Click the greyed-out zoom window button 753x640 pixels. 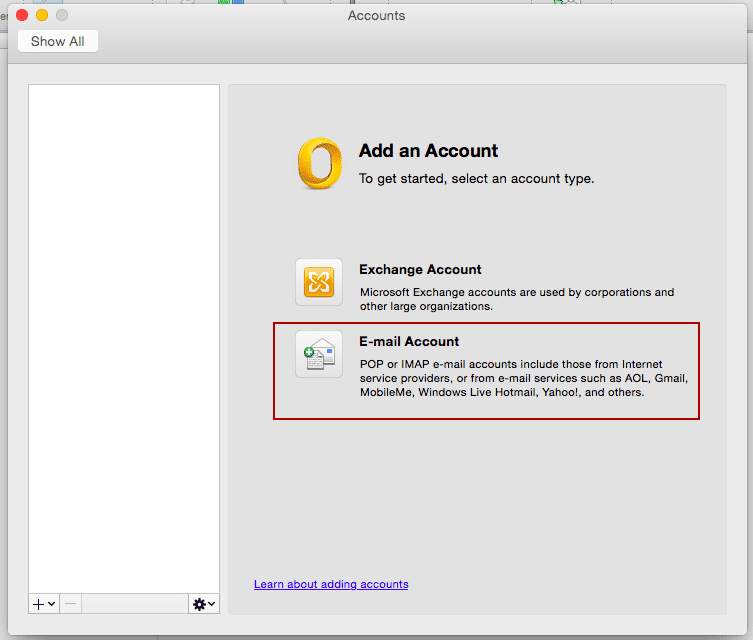(x=62, y=15)
